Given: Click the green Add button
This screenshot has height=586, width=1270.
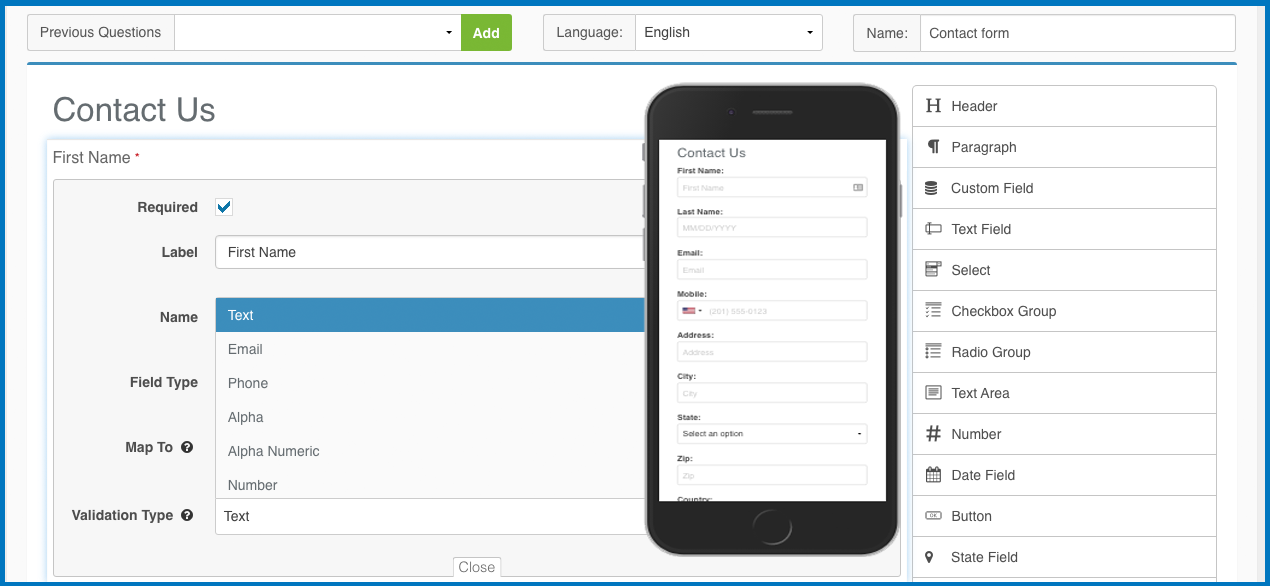Looking at the screenshot, I should tap(486, 32).
